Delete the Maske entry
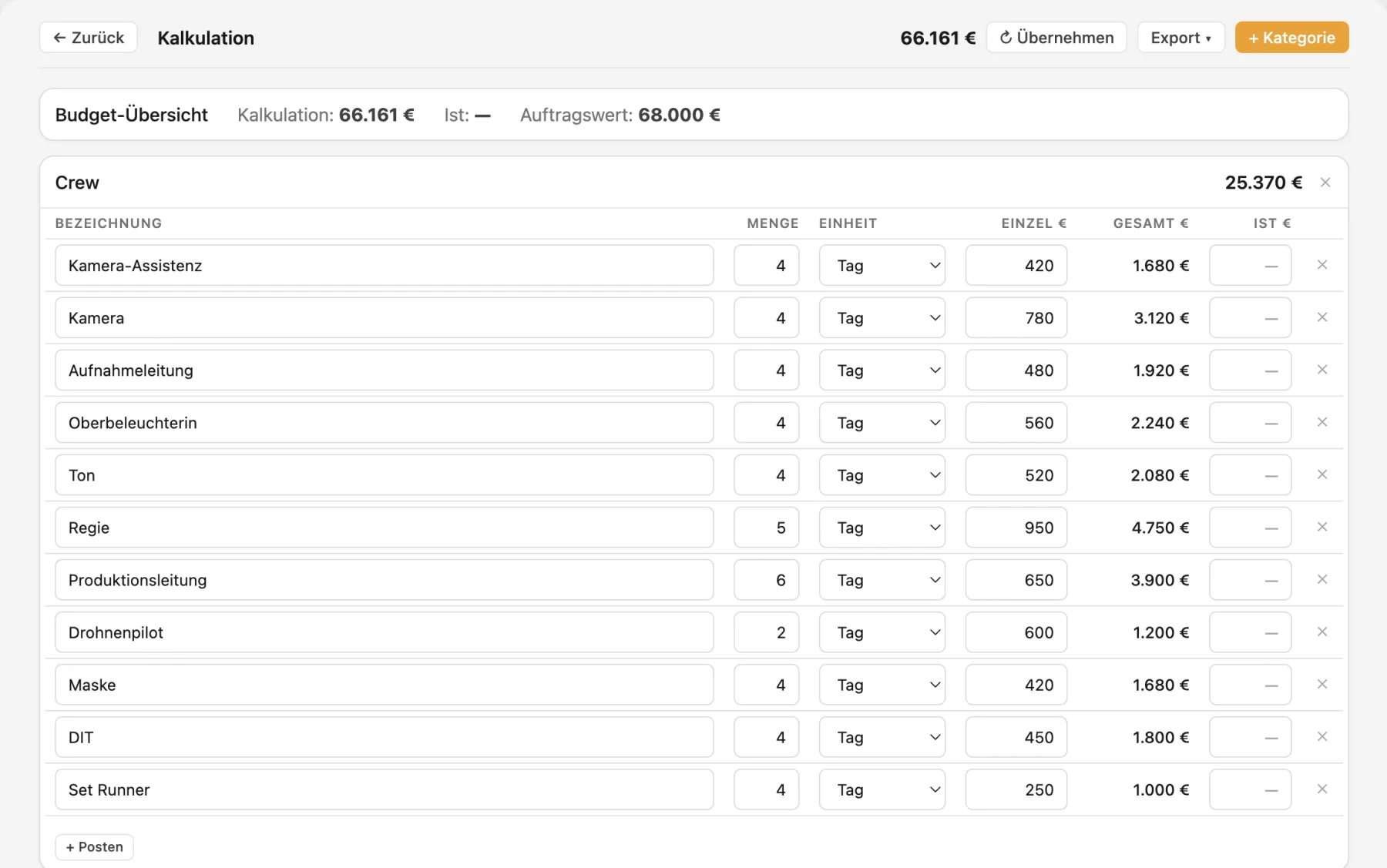 point(1322,684)
